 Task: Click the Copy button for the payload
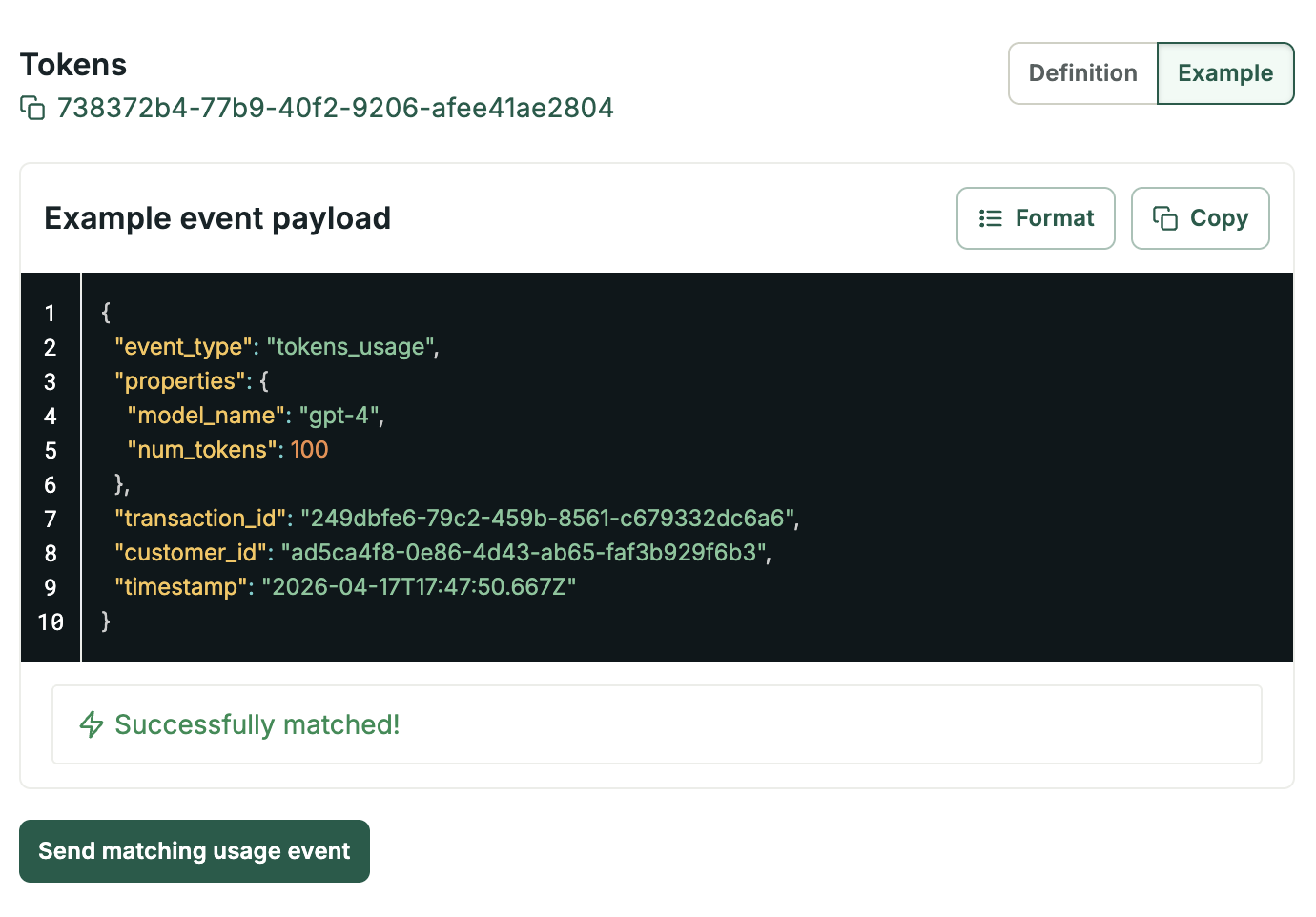[1200, 218]
